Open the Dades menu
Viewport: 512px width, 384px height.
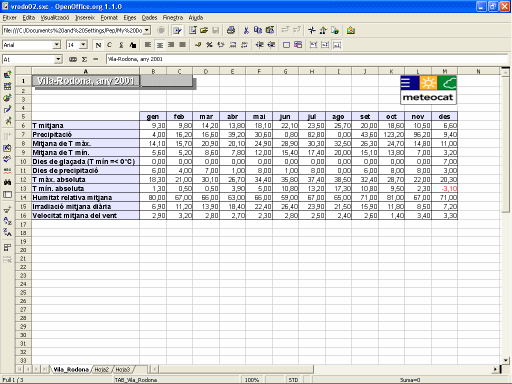(x=149, y=18)
